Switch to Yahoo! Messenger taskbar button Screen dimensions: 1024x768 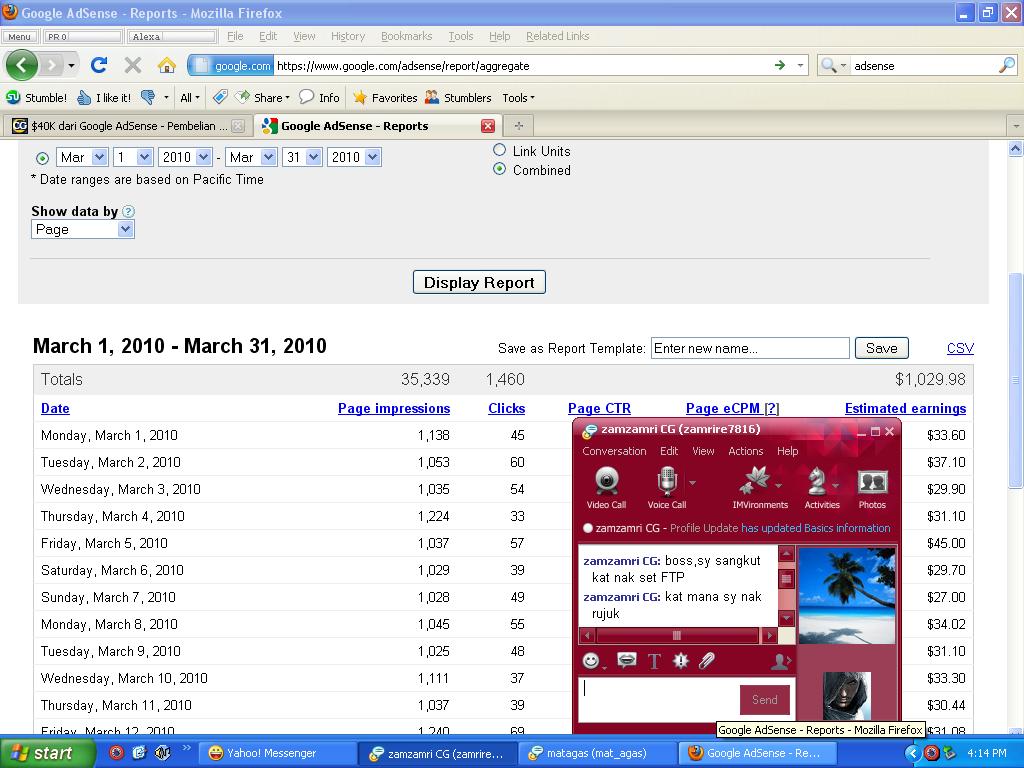point(276,753)
